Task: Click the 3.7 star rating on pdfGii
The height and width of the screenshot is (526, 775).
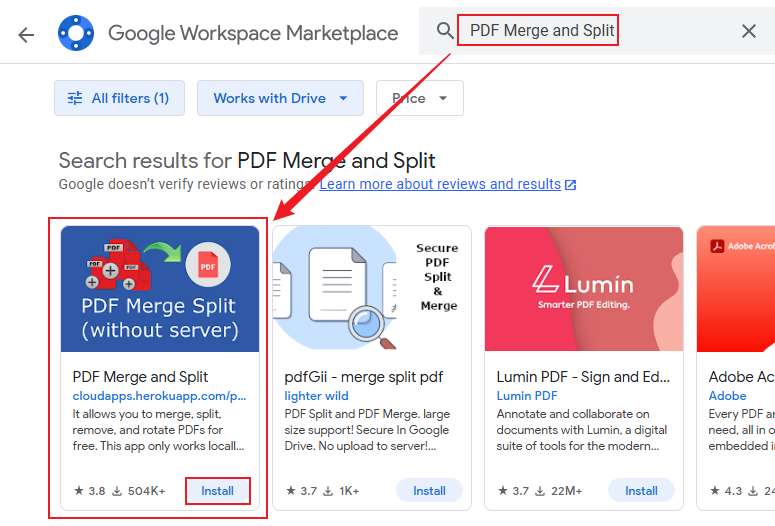Action: (x=301, y=491)
